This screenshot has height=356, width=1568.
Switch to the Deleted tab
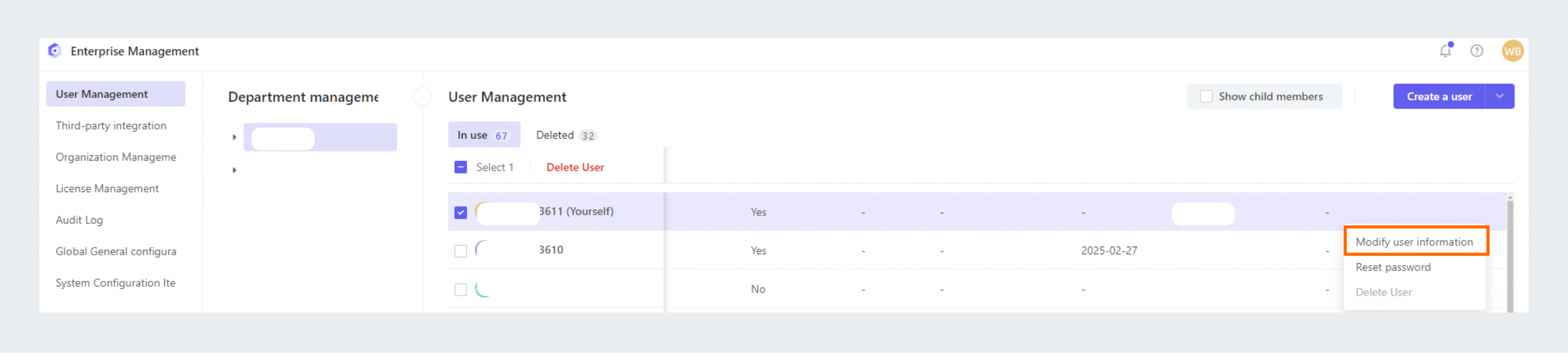click(x=566, y=136)
